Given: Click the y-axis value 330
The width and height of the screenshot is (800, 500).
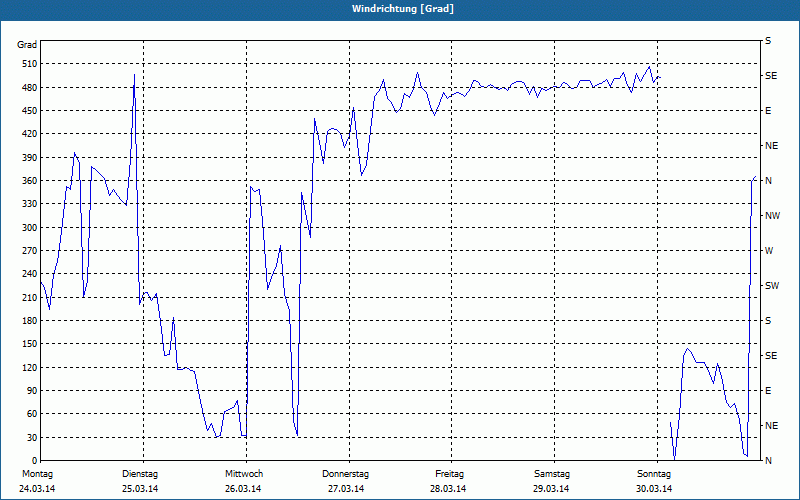Looking at the screenshot, I should point(30,204).
